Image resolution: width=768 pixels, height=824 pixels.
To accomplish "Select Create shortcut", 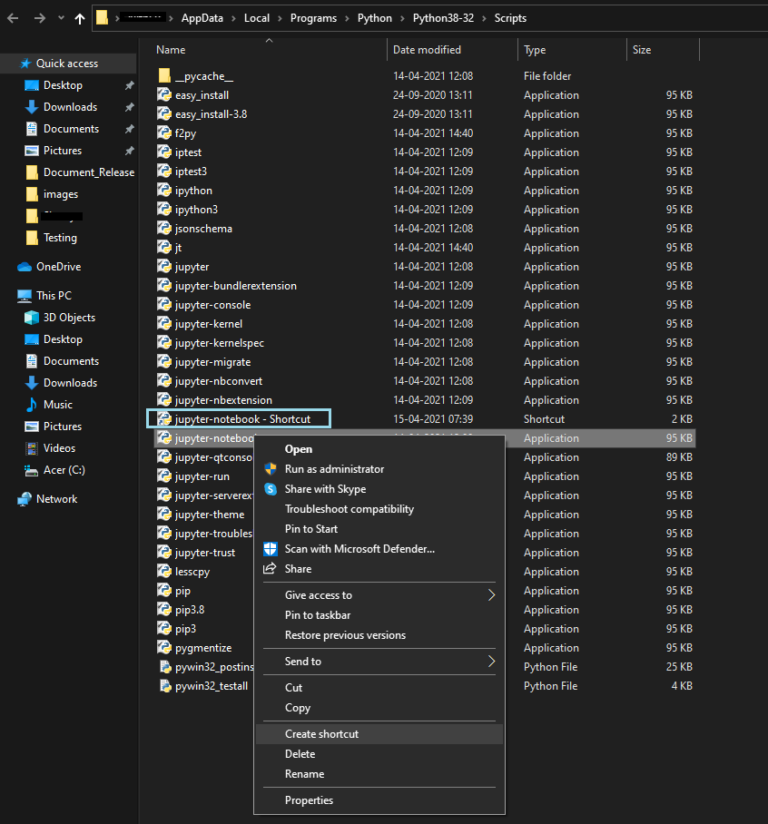I will tap(379, 734).
